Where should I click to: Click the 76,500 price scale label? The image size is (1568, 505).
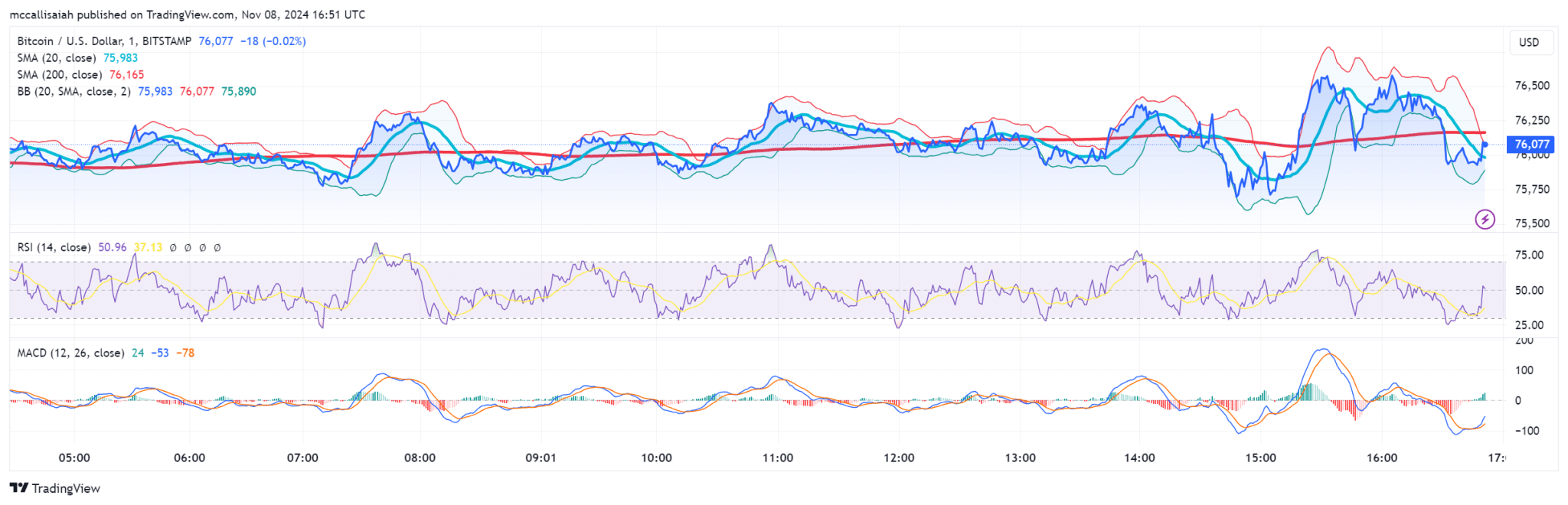tap(1532, 86)
